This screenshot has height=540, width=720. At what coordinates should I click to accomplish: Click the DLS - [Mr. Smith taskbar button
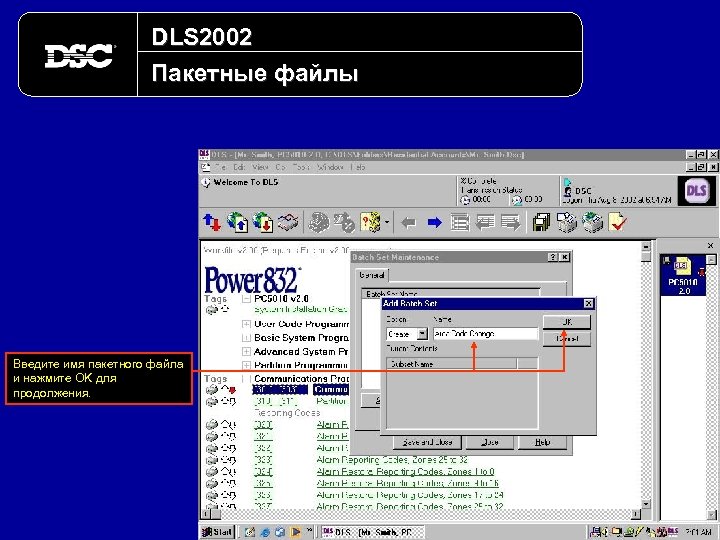[x=372, y=532]
